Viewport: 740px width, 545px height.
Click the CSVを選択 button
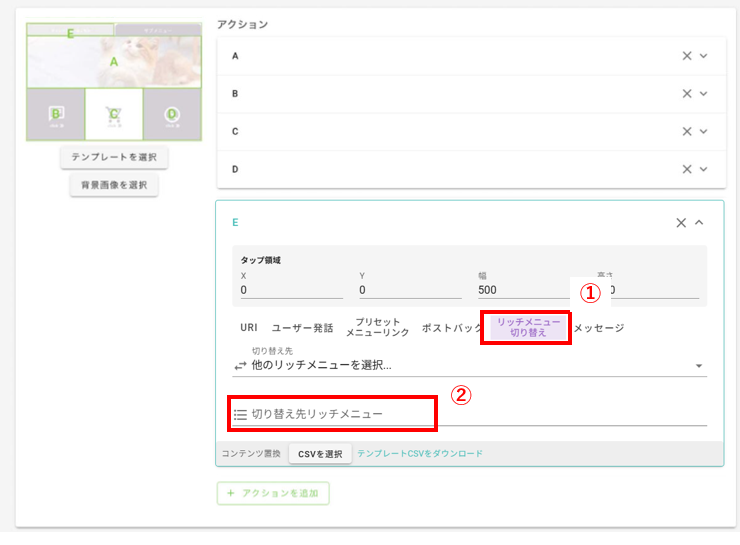pos(320,454)
